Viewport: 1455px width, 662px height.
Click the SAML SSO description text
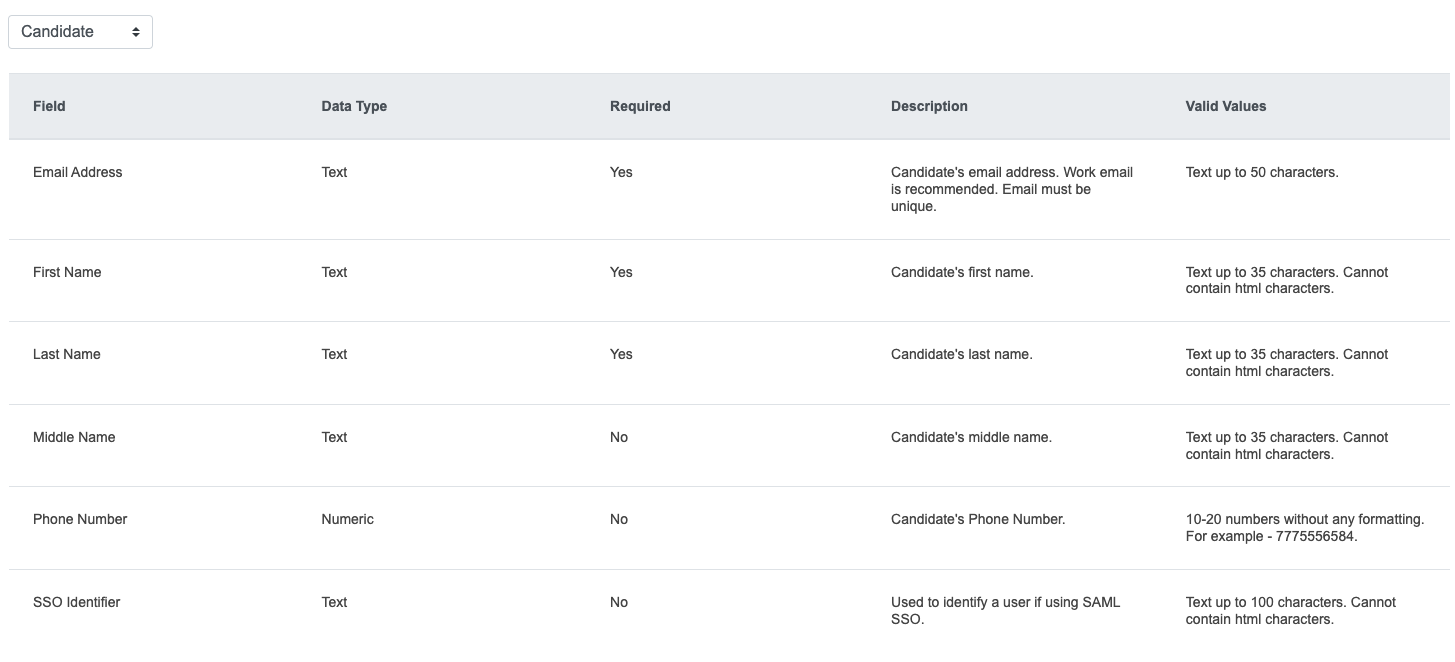click(1005, 610)
